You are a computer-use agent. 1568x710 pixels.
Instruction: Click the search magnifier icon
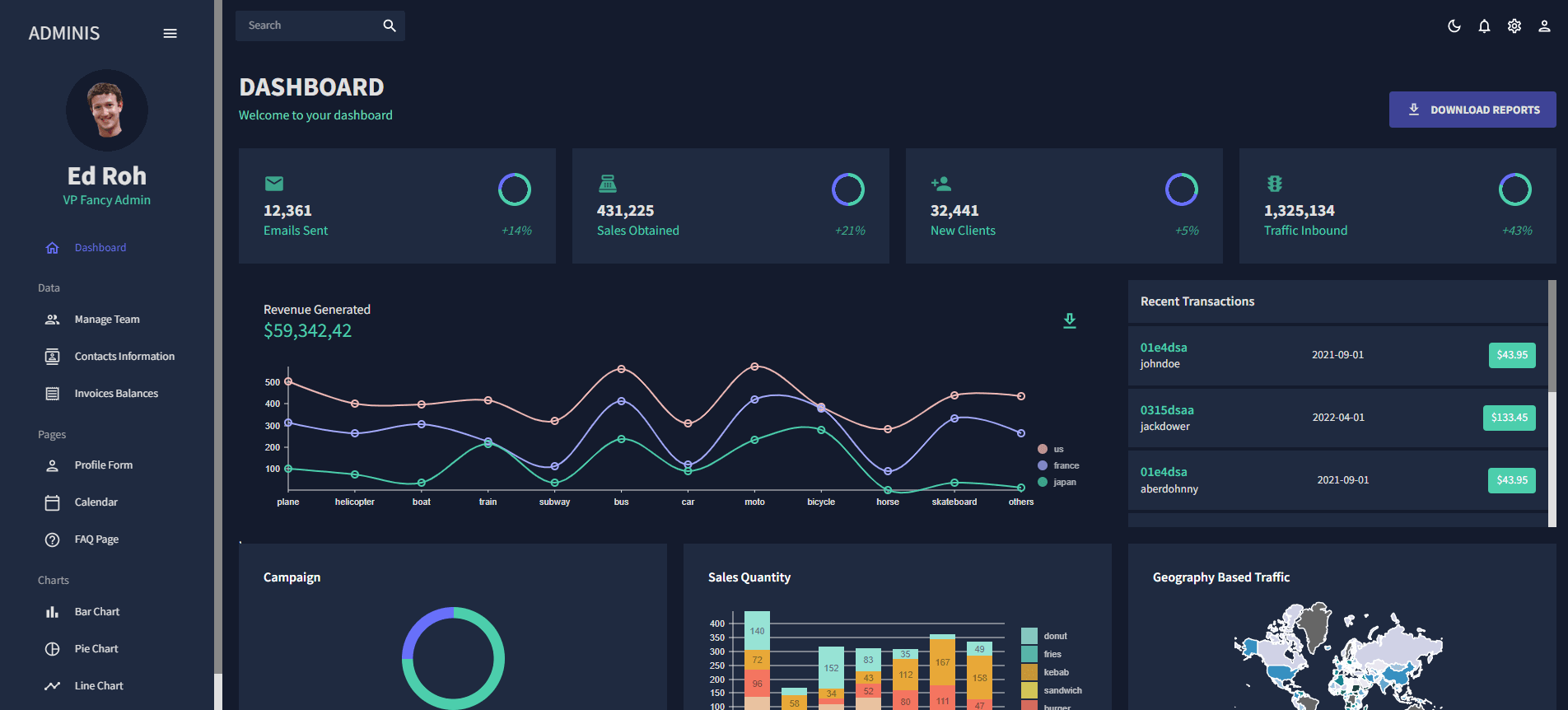click(390, 26)
